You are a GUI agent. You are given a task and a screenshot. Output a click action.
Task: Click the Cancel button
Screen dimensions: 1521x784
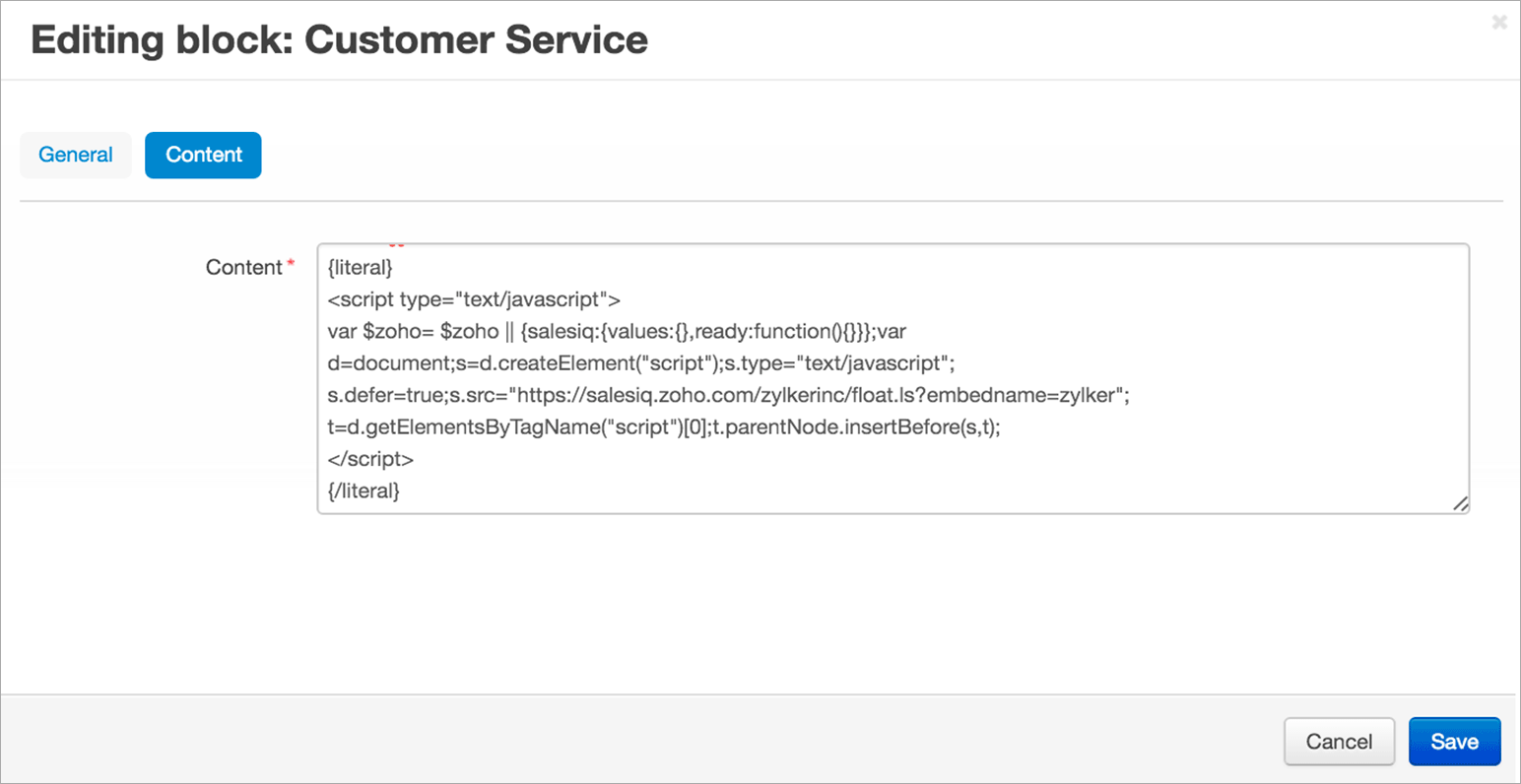pyautogui.click(x=1339, y=742)
